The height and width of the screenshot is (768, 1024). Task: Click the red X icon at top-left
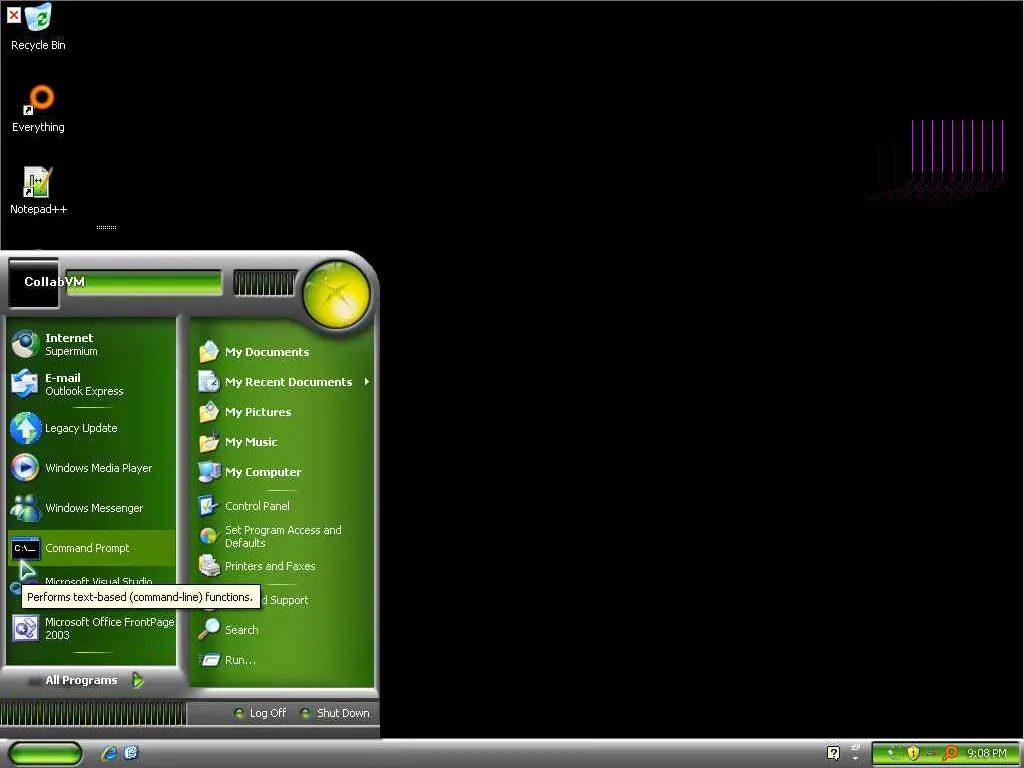tap(13, 14)
